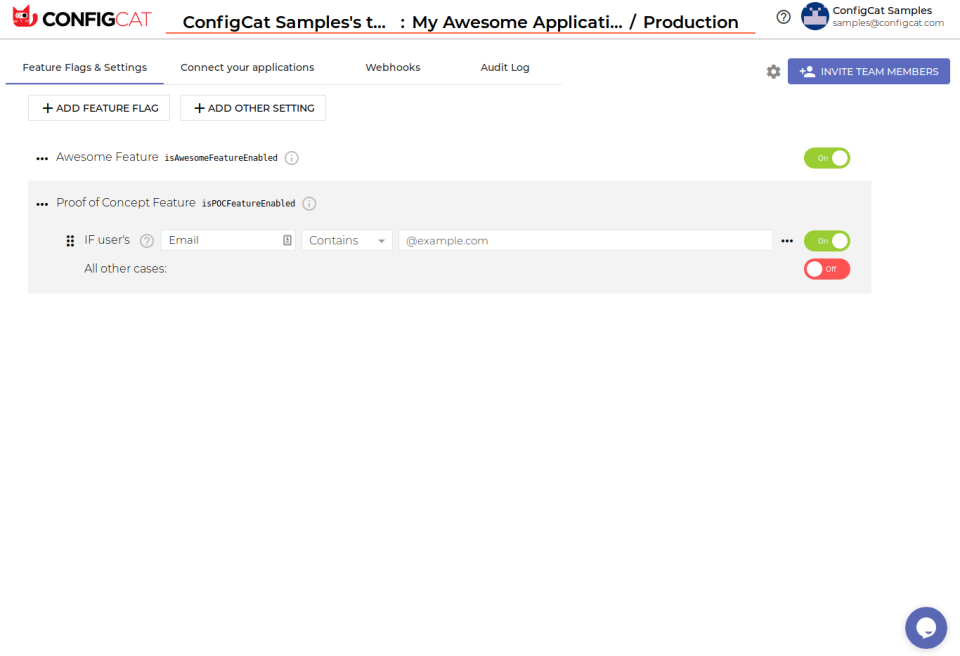960x656 pixels.
Task: Open the options menu for Awesome Feature
Action: (41, 157)
